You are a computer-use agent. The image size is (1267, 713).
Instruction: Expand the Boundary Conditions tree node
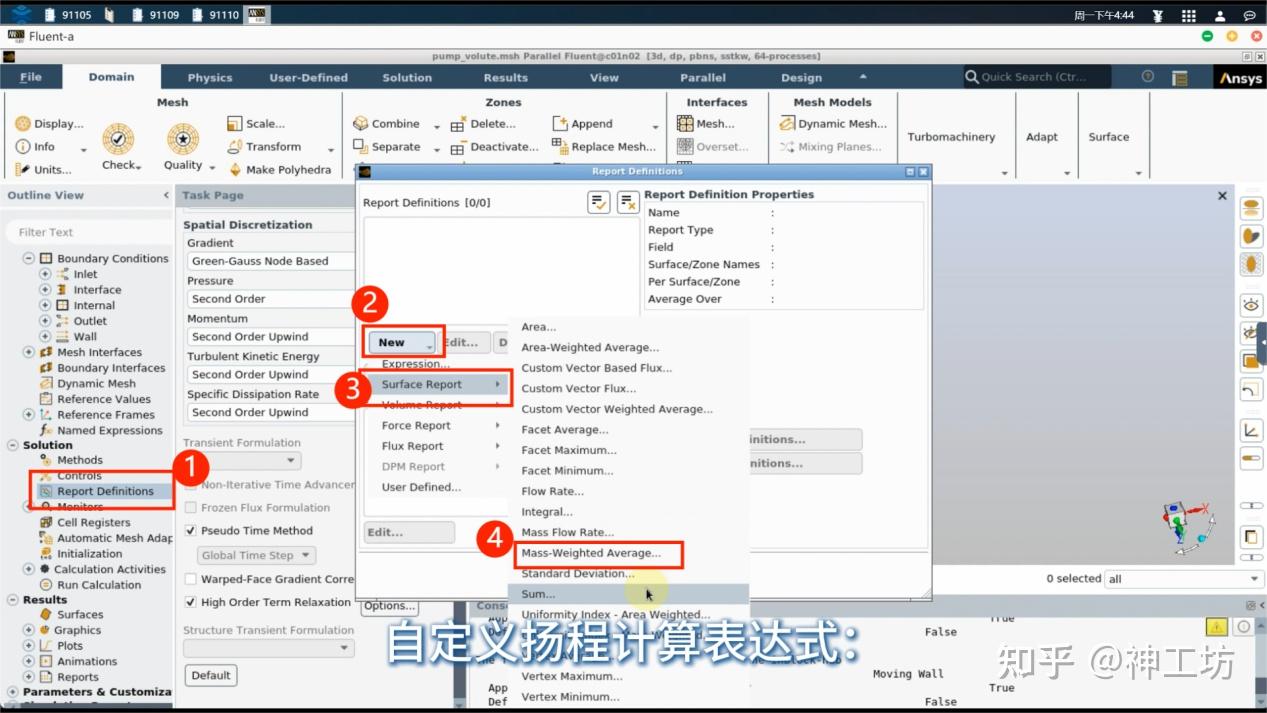tap(29, 258)
